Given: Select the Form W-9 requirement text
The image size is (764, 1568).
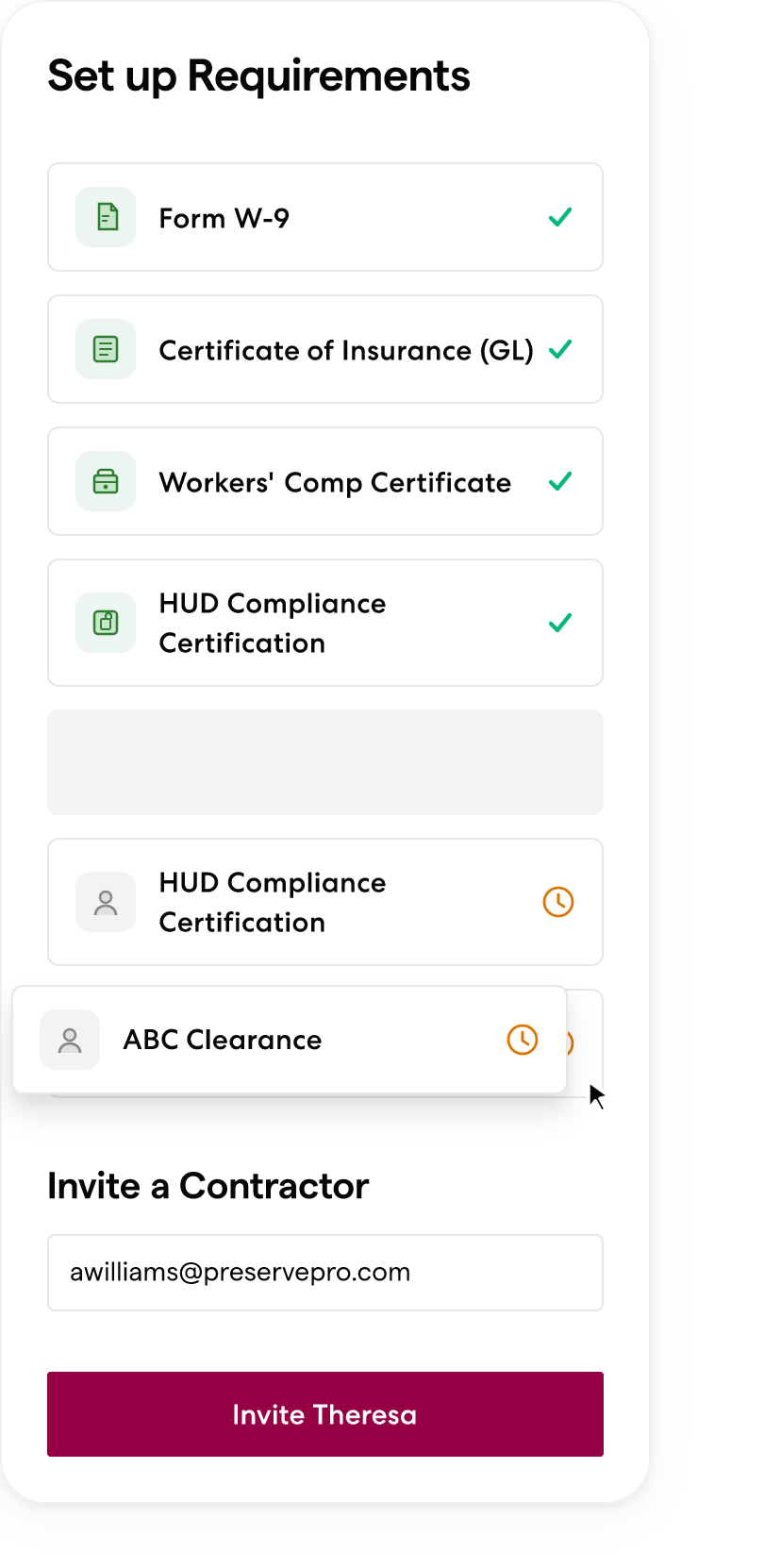Looking at the screenshot, I should 224,218.
